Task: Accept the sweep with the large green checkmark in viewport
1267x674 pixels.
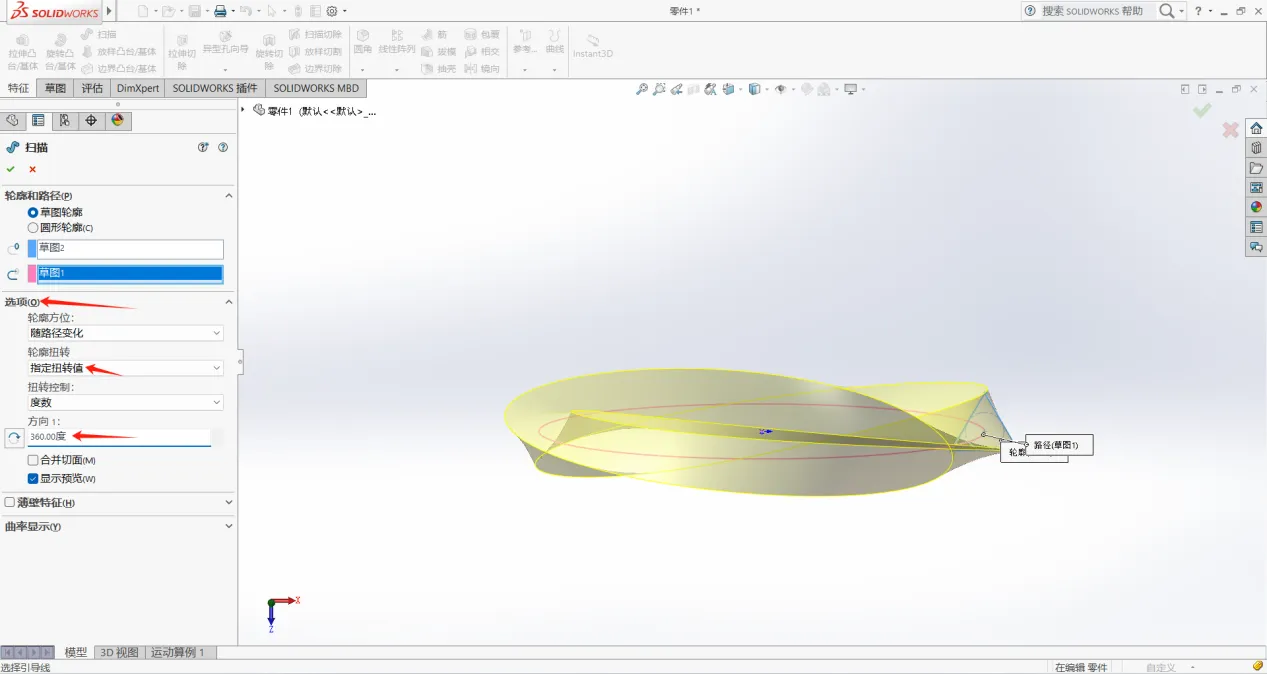Action: click(1202, 110)
